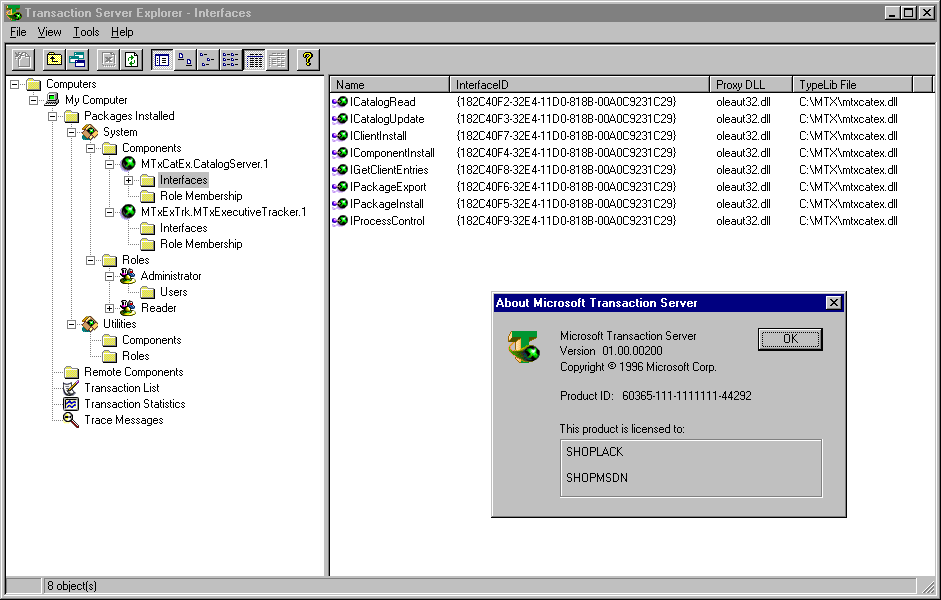Click the grayed-out Status view toolbar icon
This screenshot has width=941, height=600.
tap(277, 59)
